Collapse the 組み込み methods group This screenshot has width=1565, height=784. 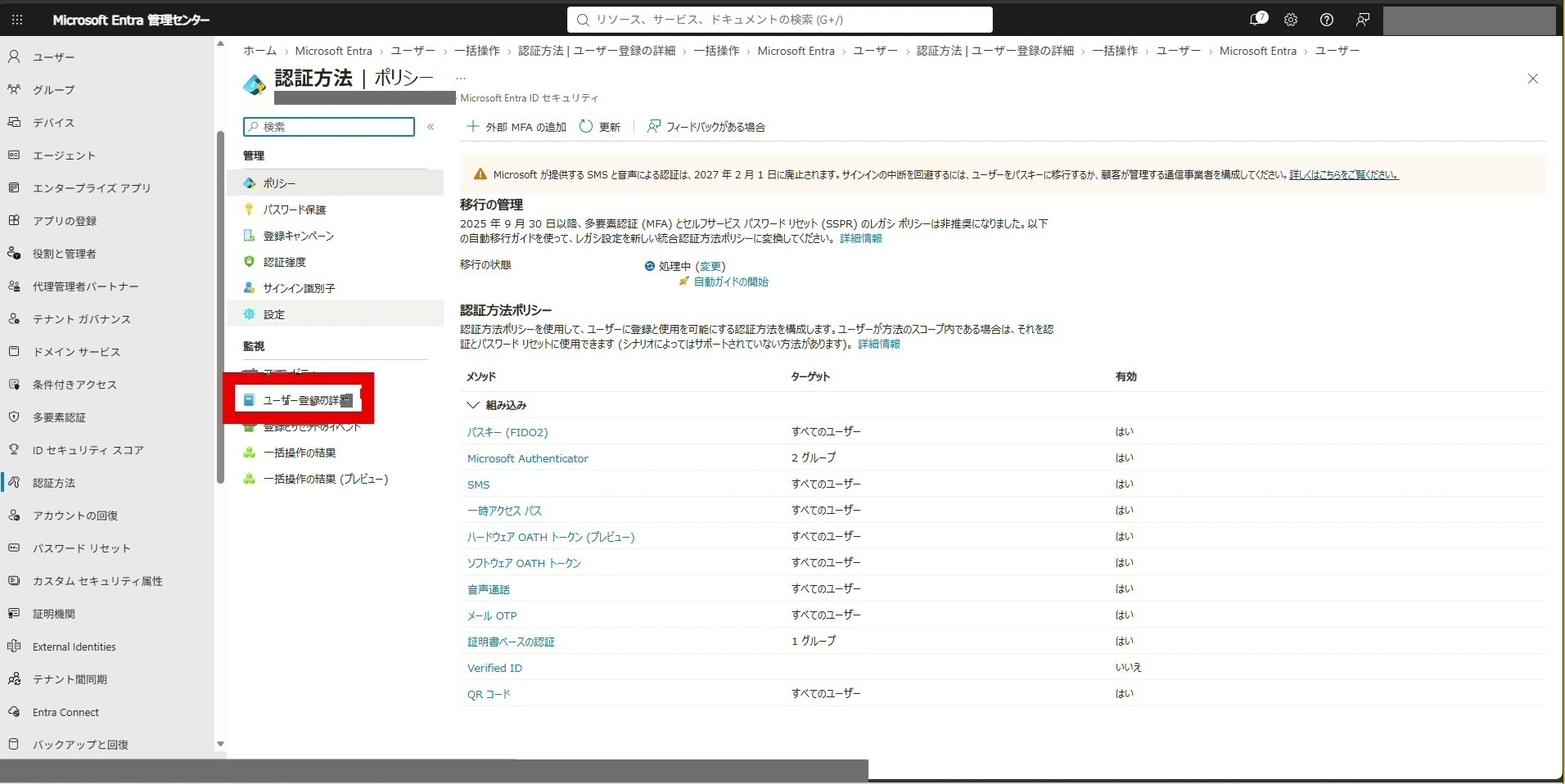click(472, 405)
